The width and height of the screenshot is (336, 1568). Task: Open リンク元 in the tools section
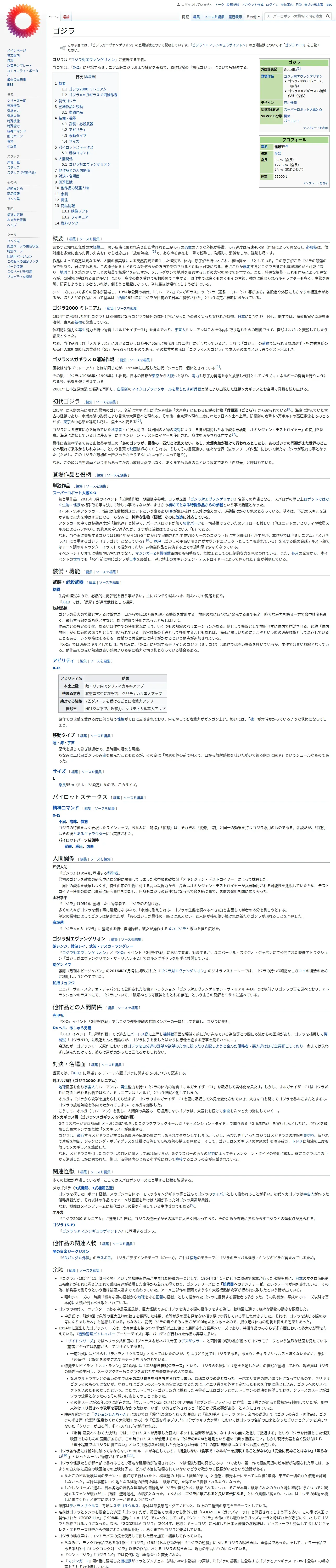pyautogui.click(x=13, y=241)
